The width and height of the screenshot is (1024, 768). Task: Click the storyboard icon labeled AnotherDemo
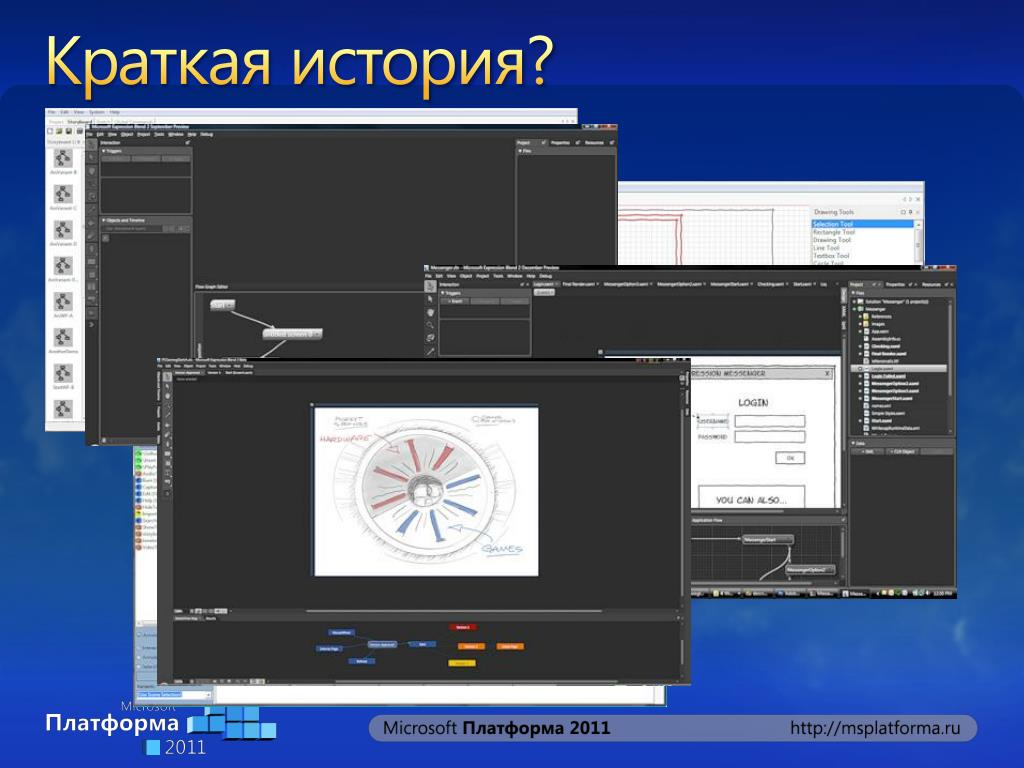[63, 338]
